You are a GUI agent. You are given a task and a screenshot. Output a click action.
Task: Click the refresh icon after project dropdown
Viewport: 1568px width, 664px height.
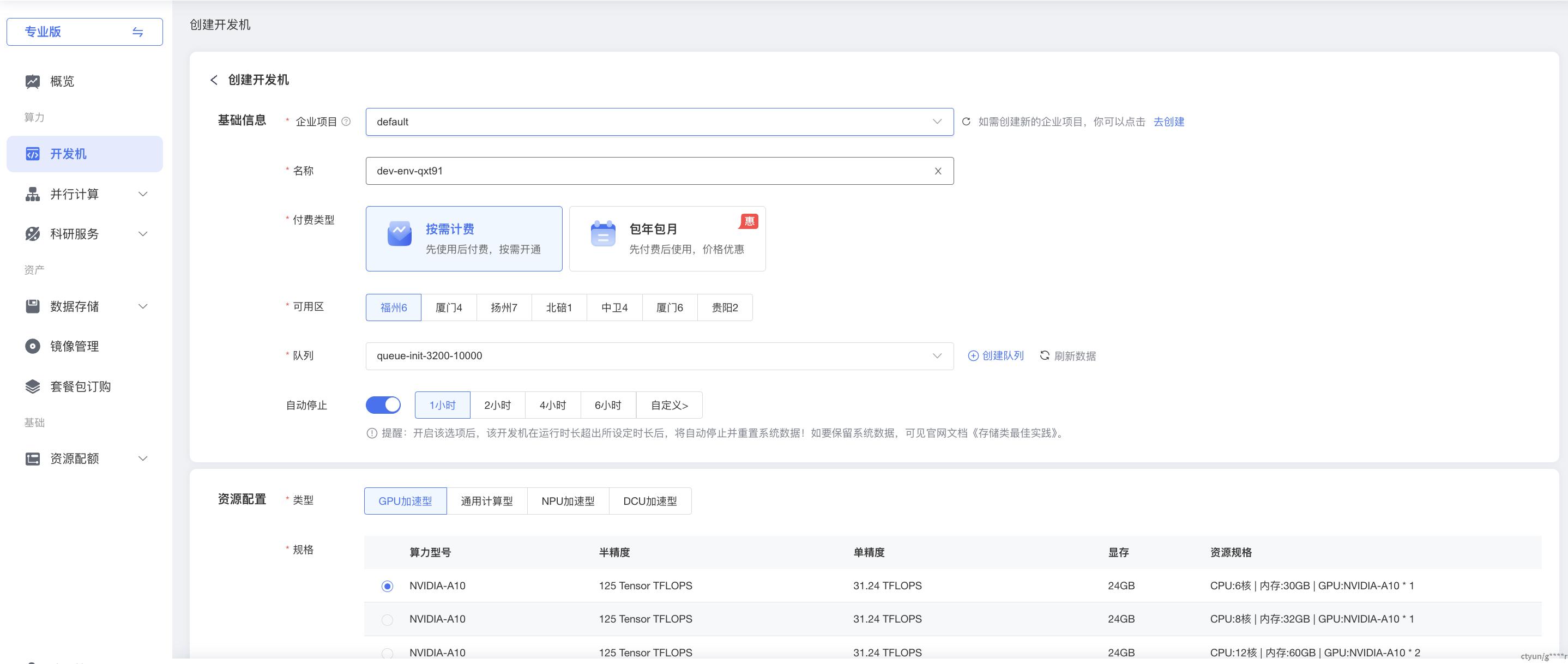coord(966,122)
